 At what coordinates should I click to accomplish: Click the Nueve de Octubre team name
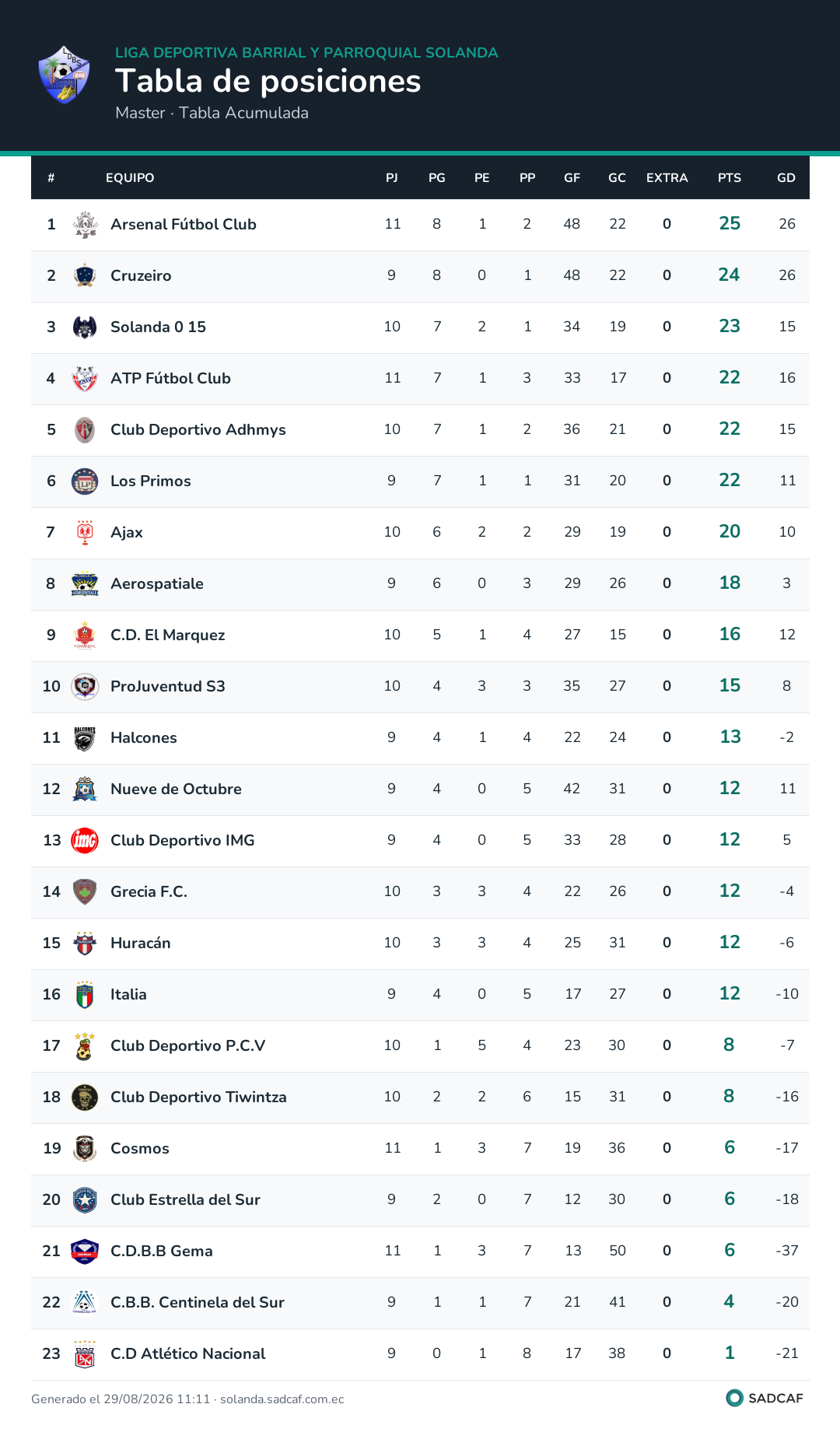176,789
